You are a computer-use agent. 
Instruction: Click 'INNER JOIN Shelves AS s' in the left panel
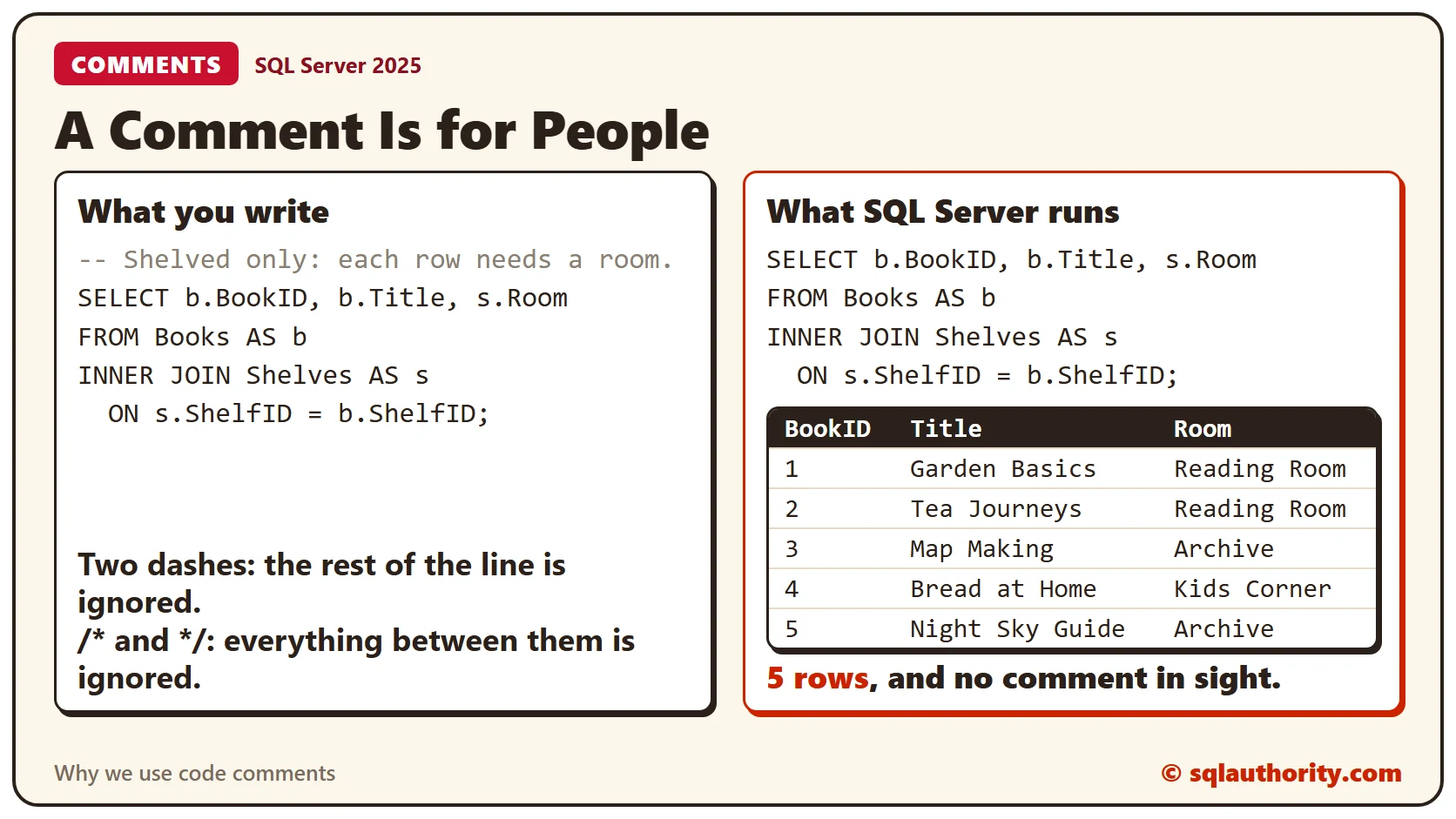tap(253, 375)
